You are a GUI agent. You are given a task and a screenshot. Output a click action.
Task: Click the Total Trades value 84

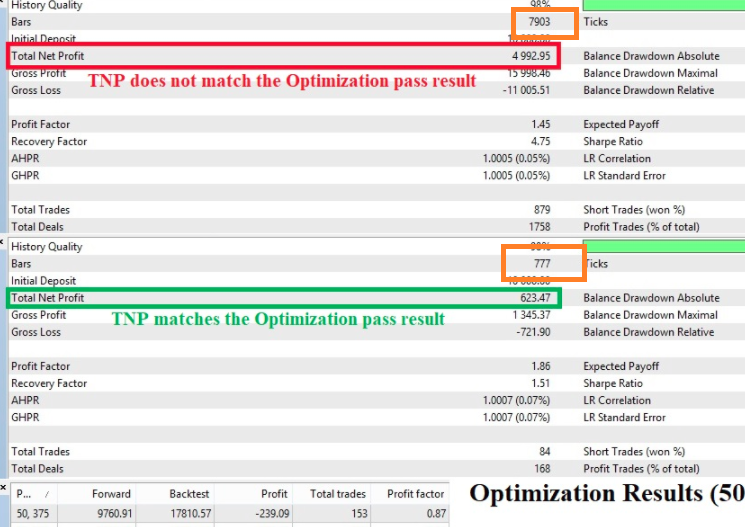[545, 452]
